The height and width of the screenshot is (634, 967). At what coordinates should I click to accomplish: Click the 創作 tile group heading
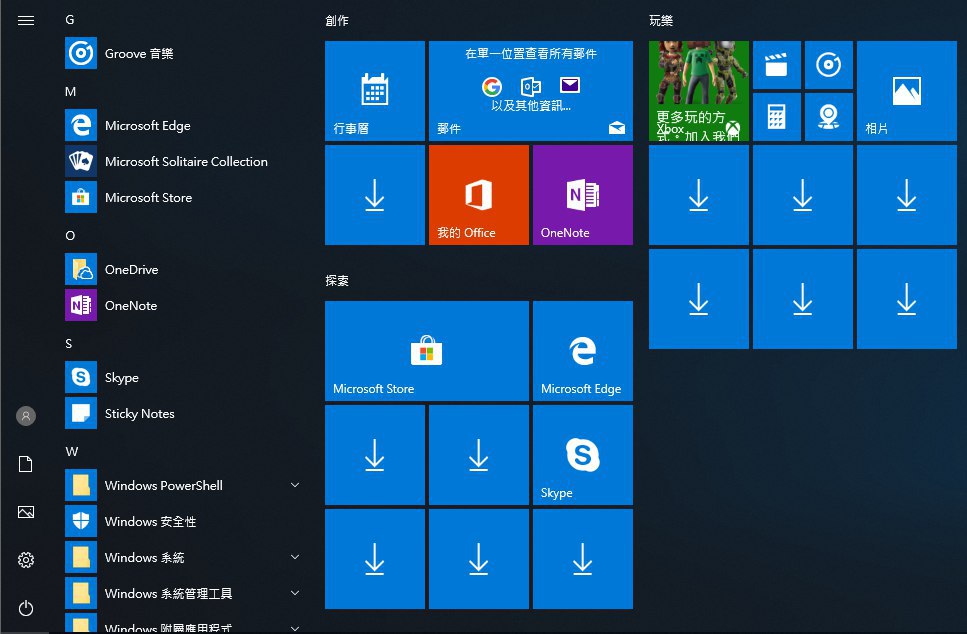(337, 21)
